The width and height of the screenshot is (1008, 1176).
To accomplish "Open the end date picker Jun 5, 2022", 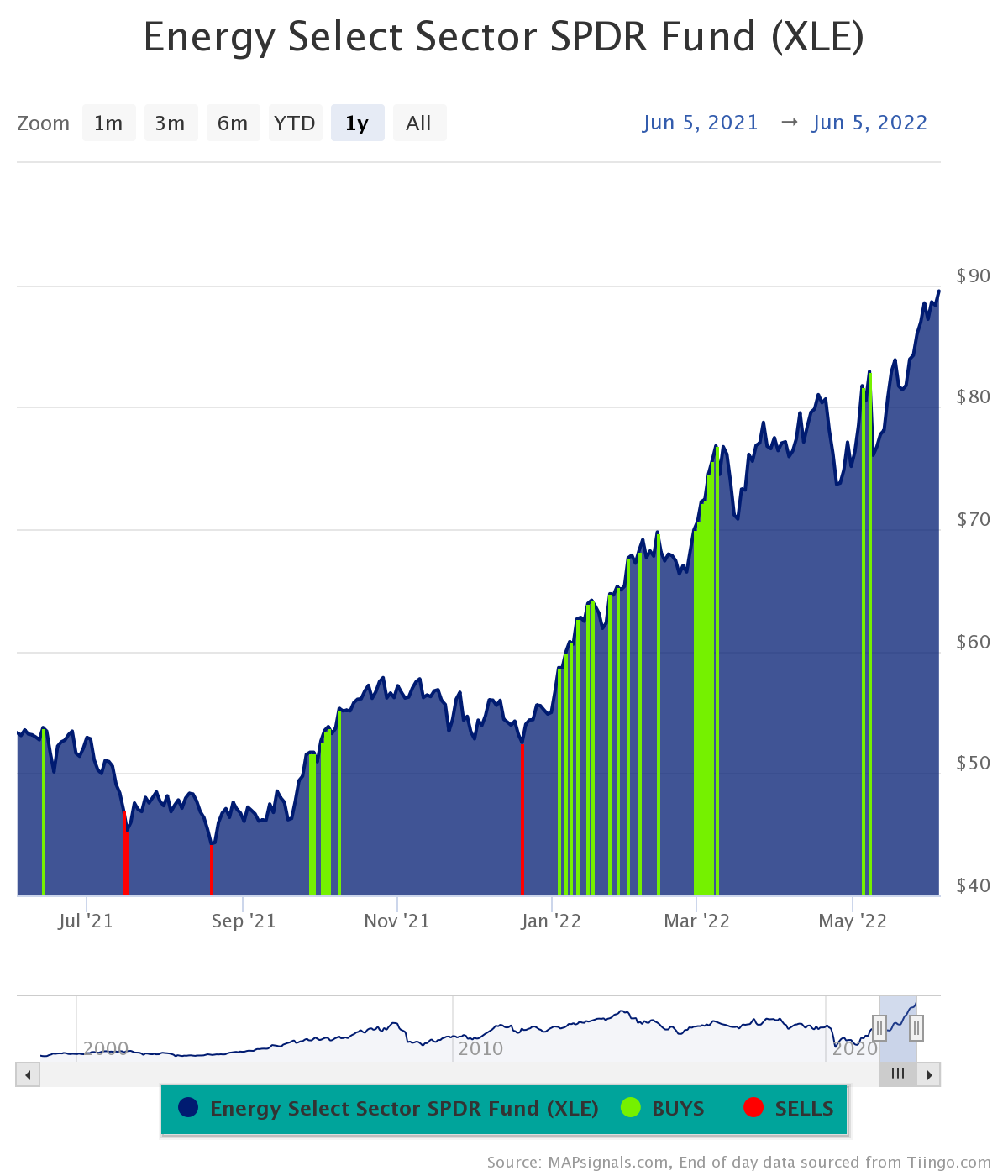I will tap(869, 123).
